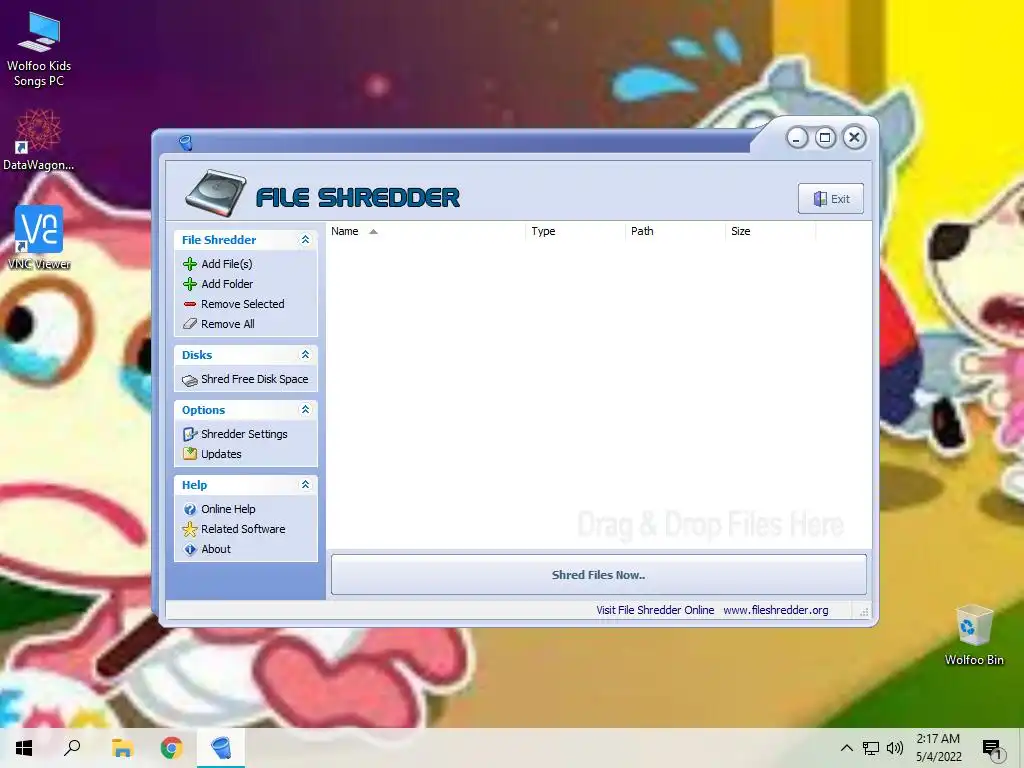Screen dimensions: 1024x768
Task: Click the red minus Remove Selected icon
Action: (x=190, y=304)
